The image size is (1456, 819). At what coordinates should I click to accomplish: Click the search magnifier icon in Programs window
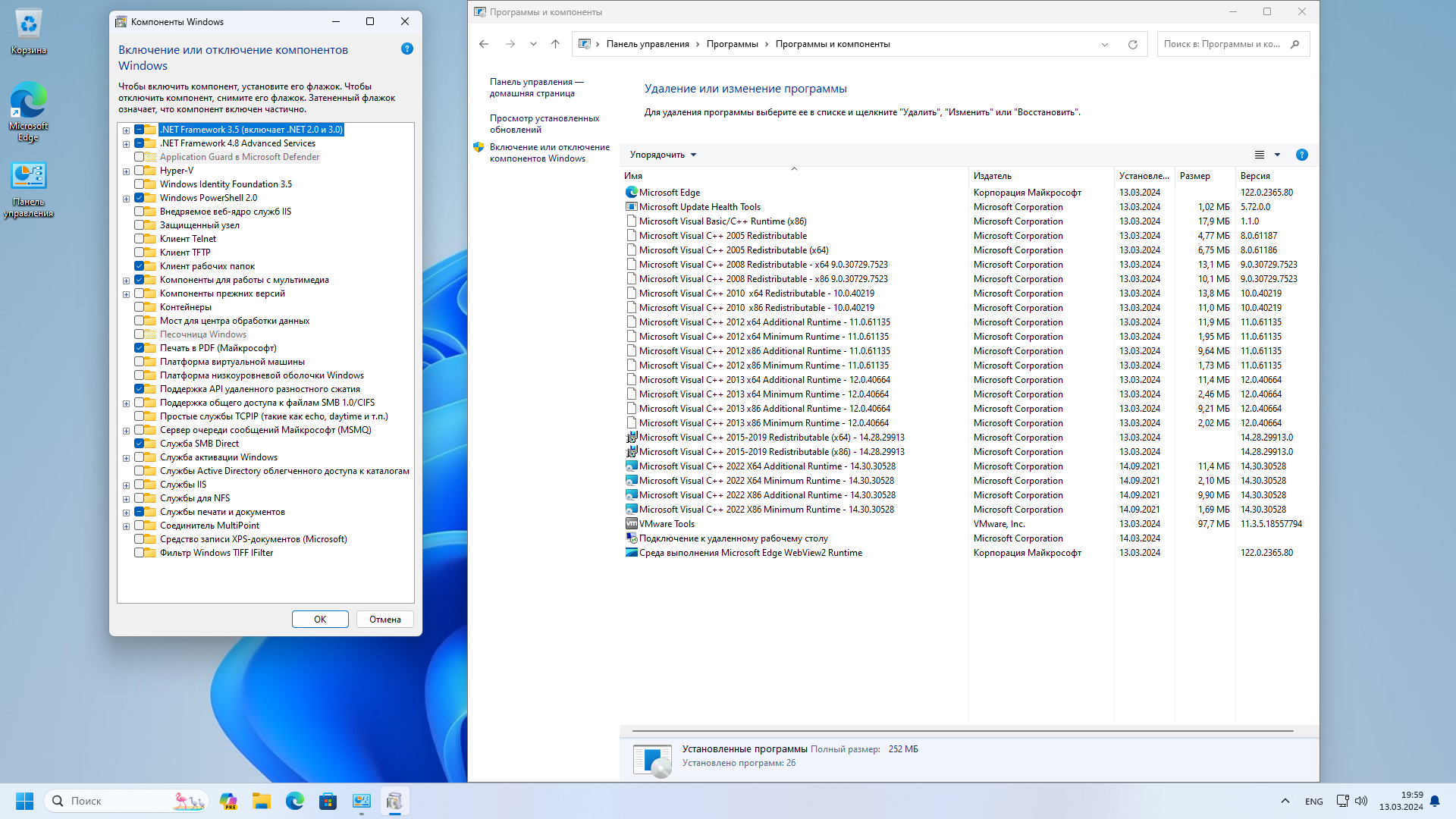(x=1295, y=44)
